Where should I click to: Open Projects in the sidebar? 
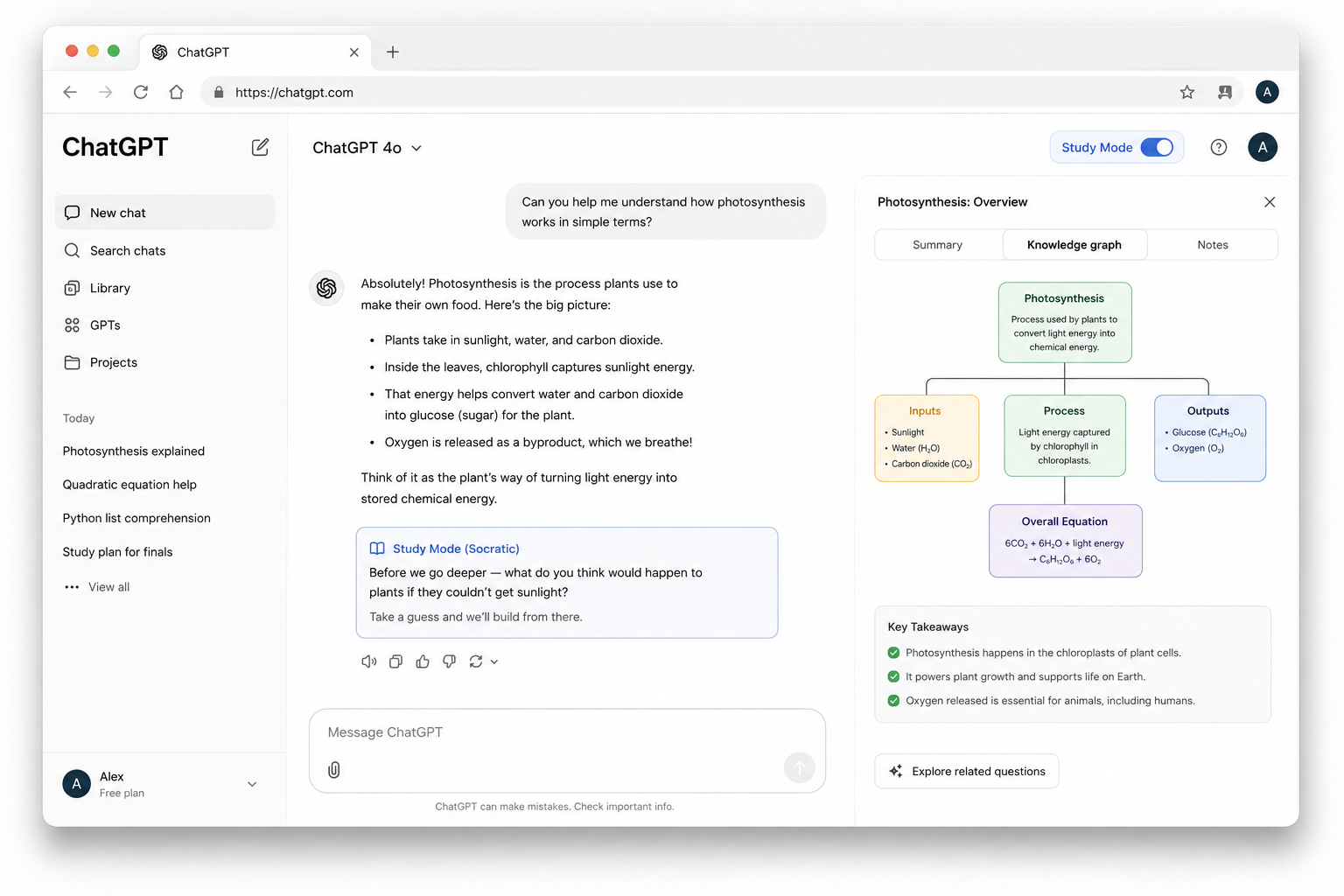[164, 362]
